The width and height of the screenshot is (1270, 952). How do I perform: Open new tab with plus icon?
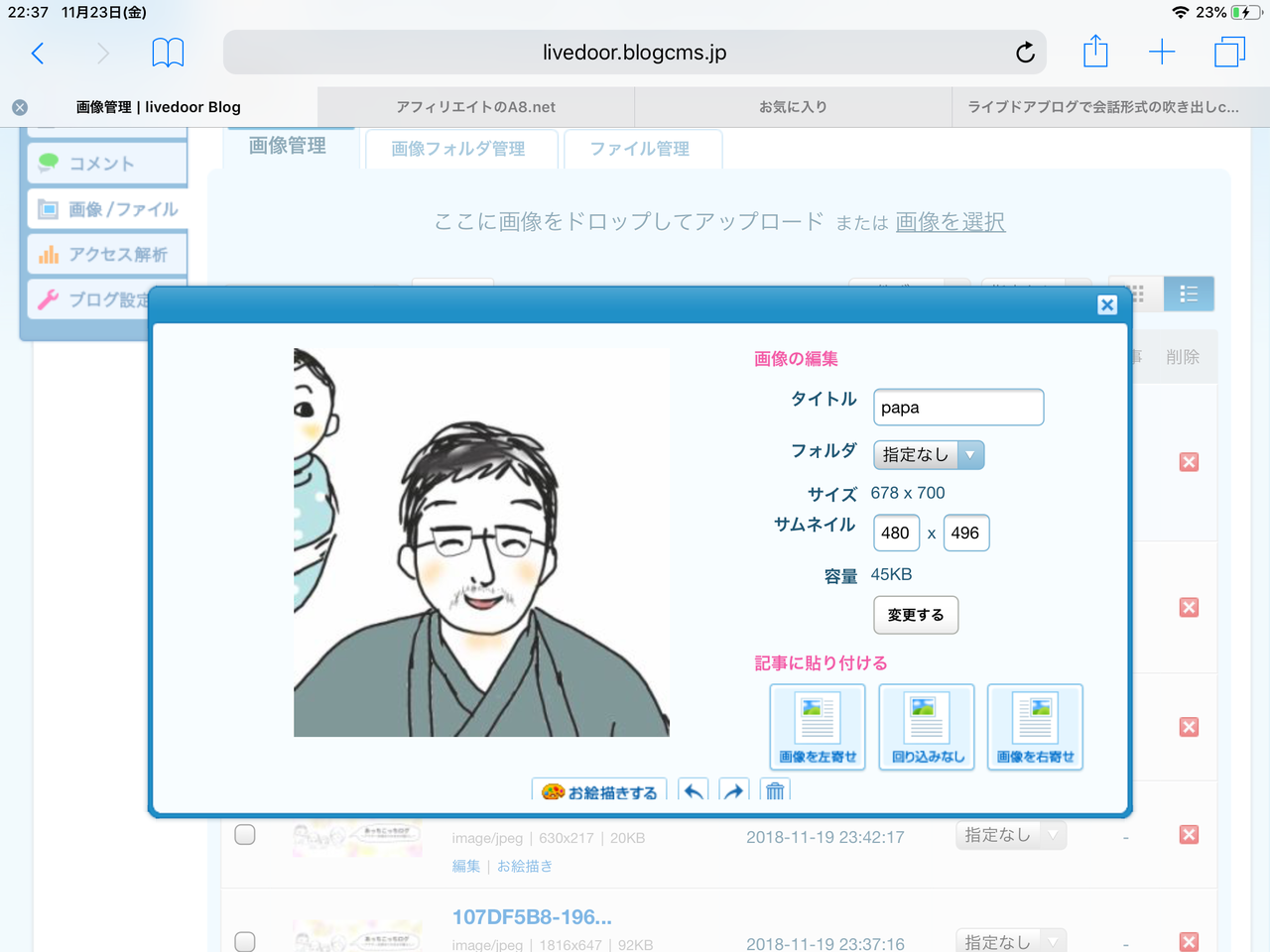coord(1162,53)
